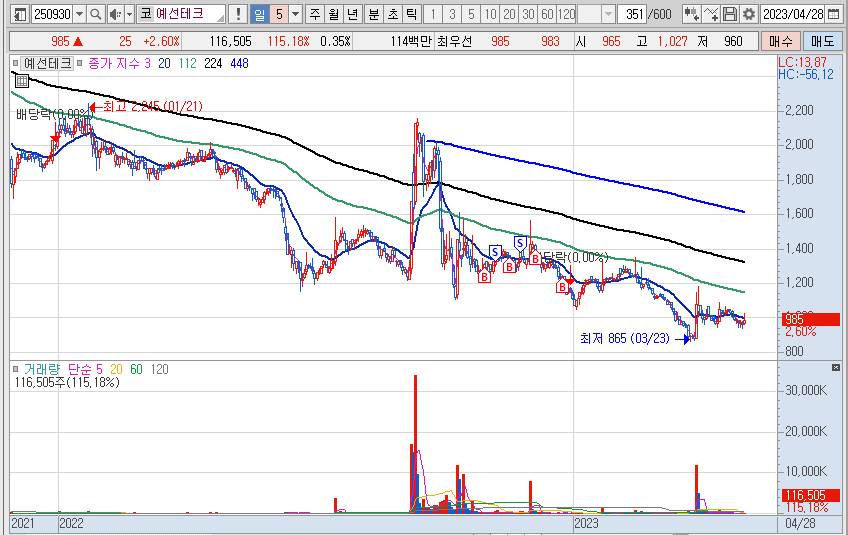The image size is (848, 535).
Task: Close the volume panel with the x icon
Action: 836,368
